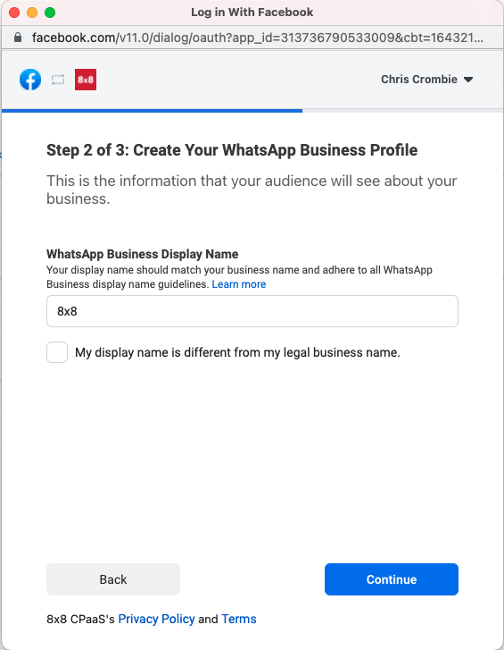The image size is (504, 650).
Task: Check the different legal business name box
Action: coord(57,352)
